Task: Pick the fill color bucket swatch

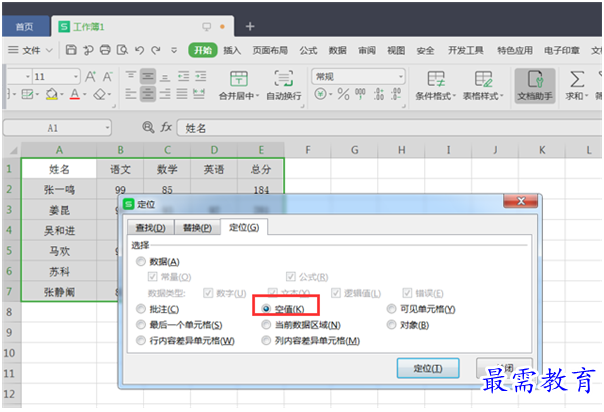Action: (x=52, y=94)
